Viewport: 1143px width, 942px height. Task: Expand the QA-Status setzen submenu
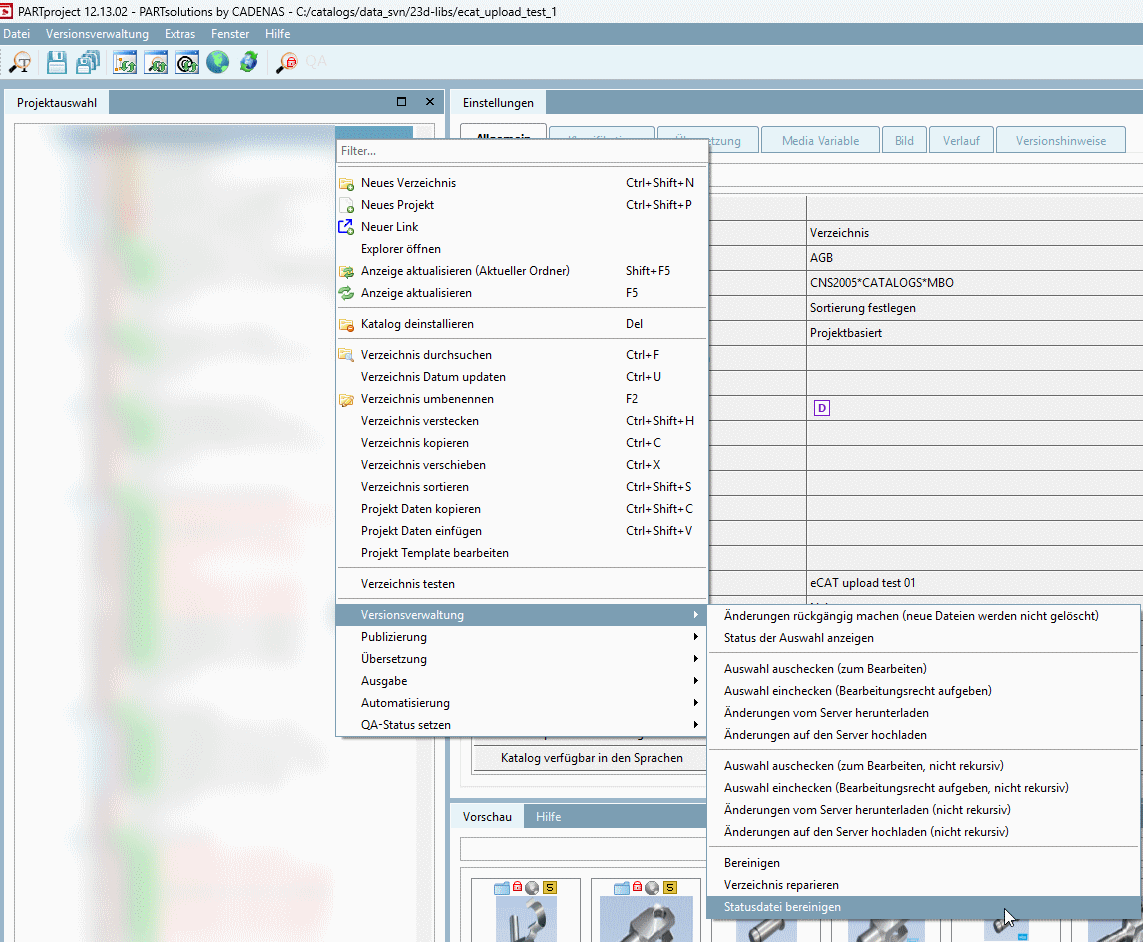click(x=521, y=725)
